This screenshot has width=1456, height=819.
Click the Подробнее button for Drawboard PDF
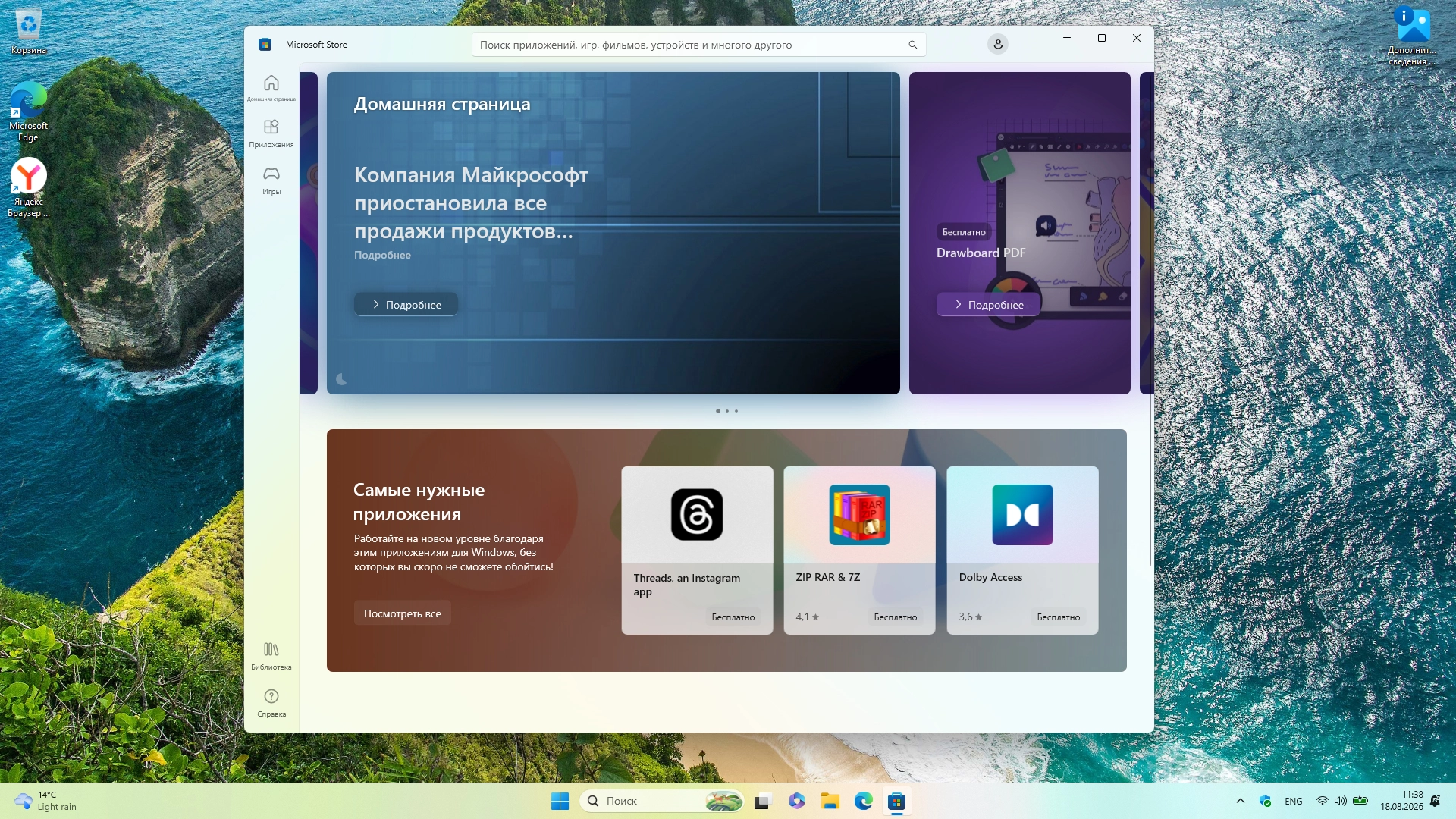988,304
